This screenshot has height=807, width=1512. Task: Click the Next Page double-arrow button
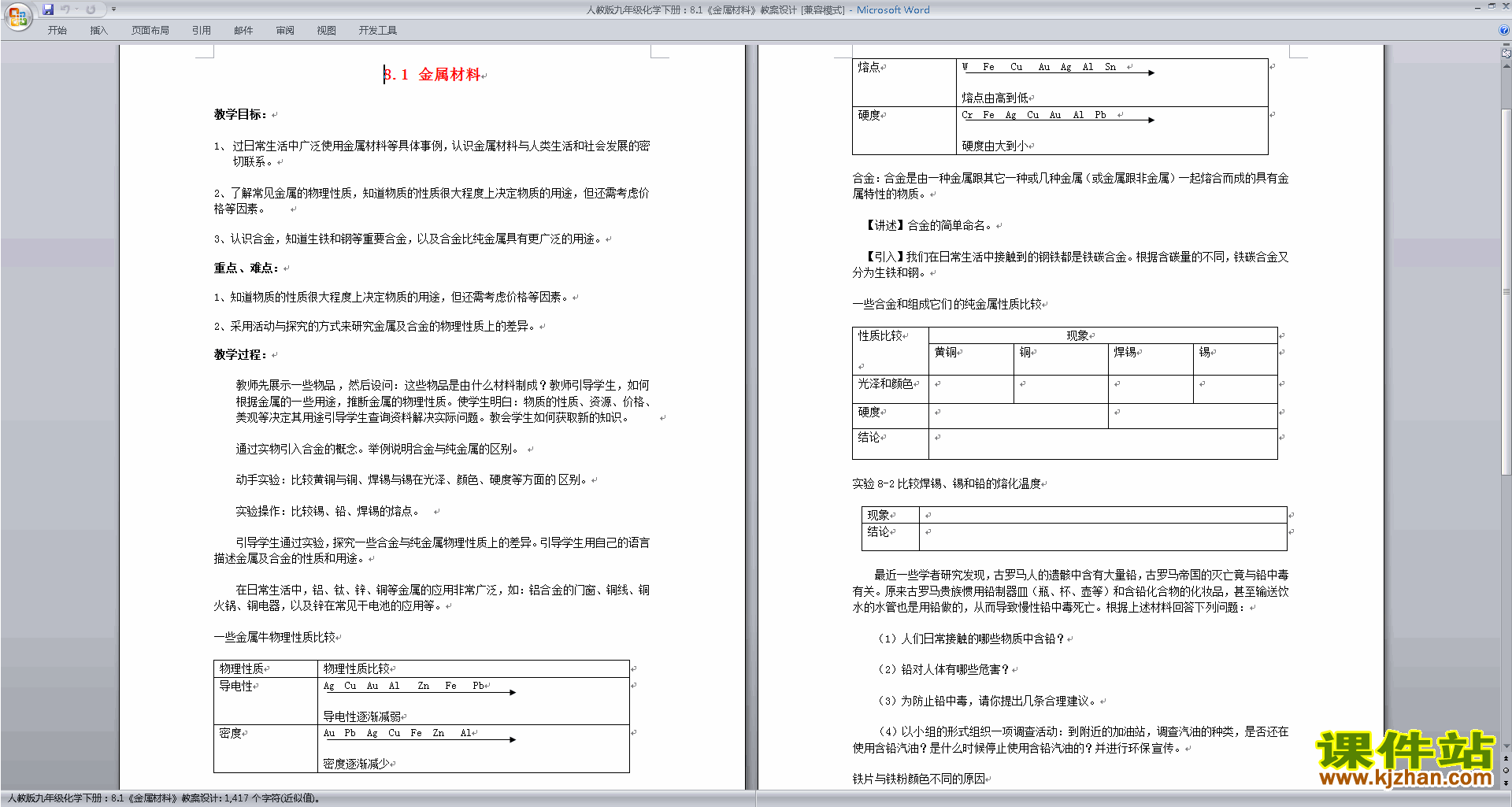click(1506, 783)
